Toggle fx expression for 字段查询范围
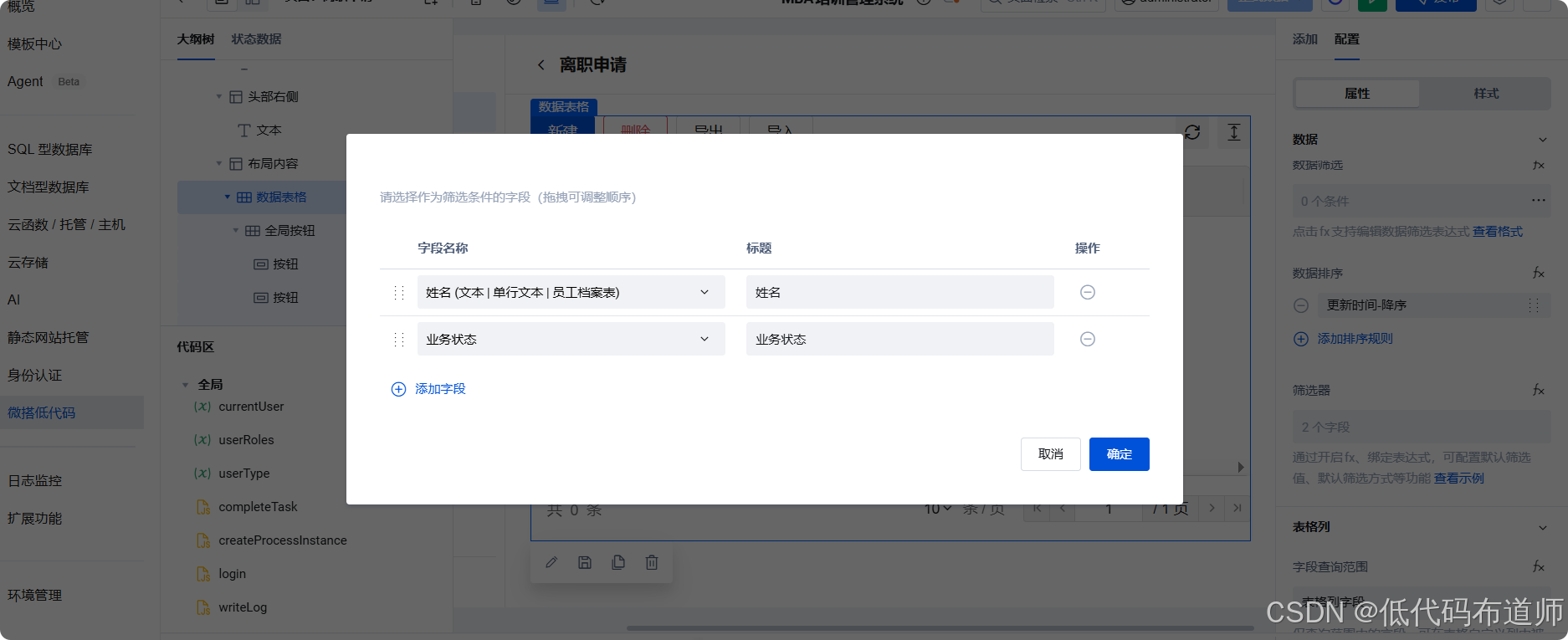 pyautogui.click(x=1538, y=567)
